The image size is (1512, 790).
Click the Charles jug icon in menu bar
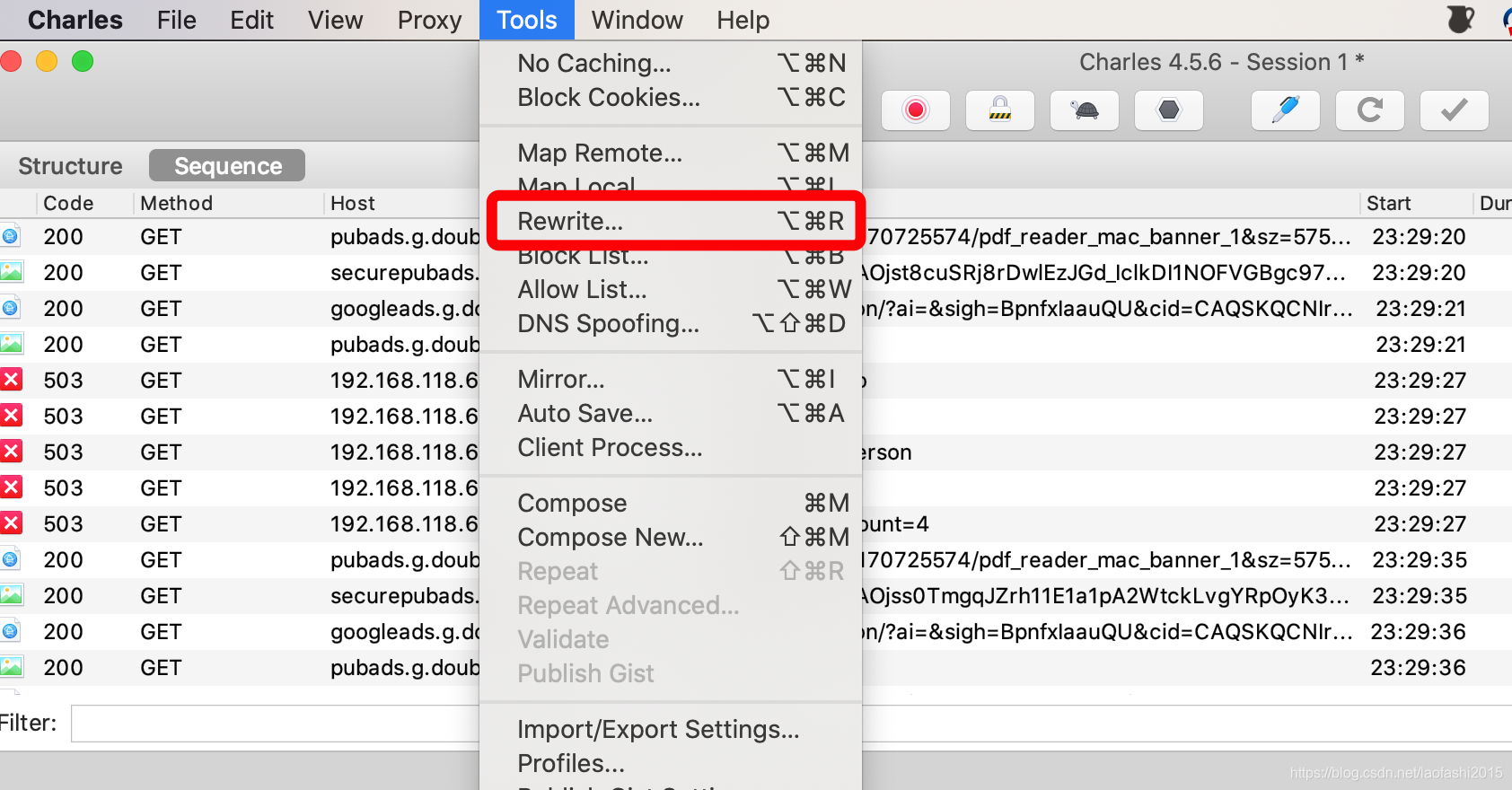click(1461, 19)
